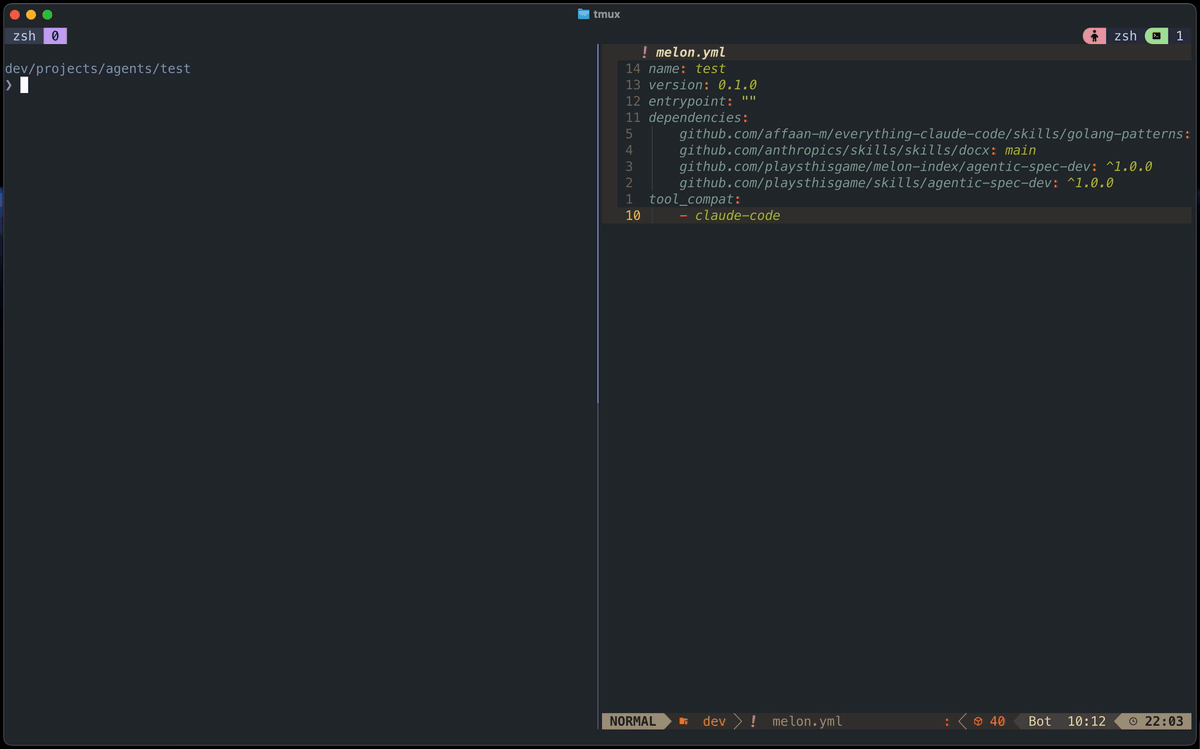The width and height of the screenshot is (1200, 749).
Task: Click the playsthisgame/skills/agentic-spec-dev dependency line
Action: [896, 183]
